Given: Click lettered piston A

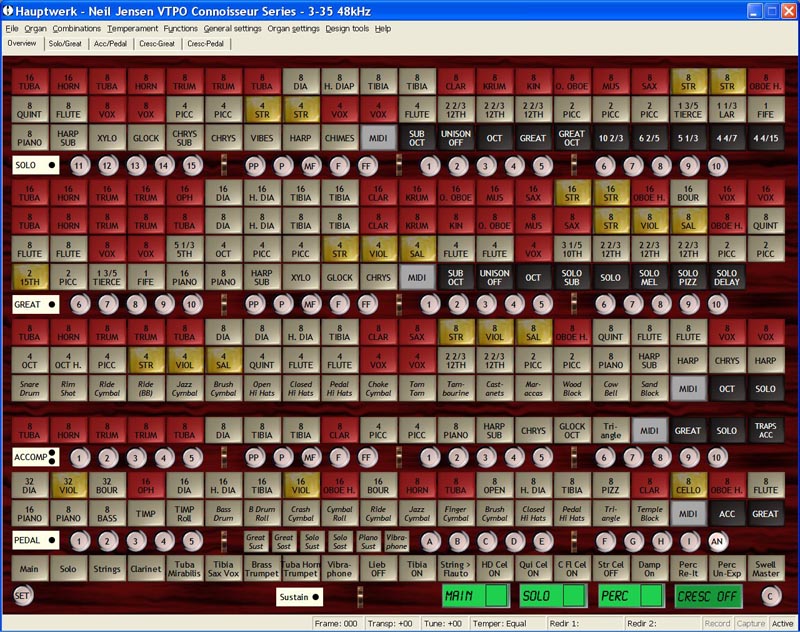Looking at the screenshot, I should pyautogui.click(x=429, y=541).
